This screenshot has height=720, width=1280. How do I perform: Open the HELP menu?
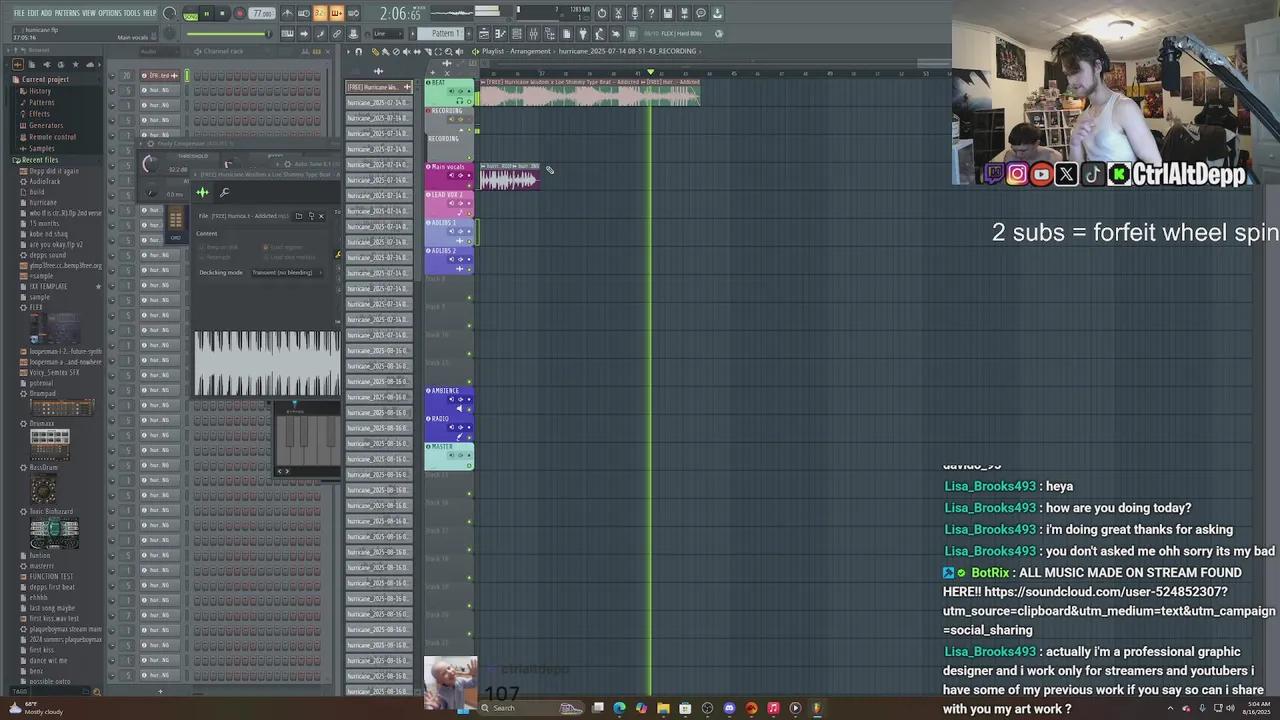click(150, 13)
